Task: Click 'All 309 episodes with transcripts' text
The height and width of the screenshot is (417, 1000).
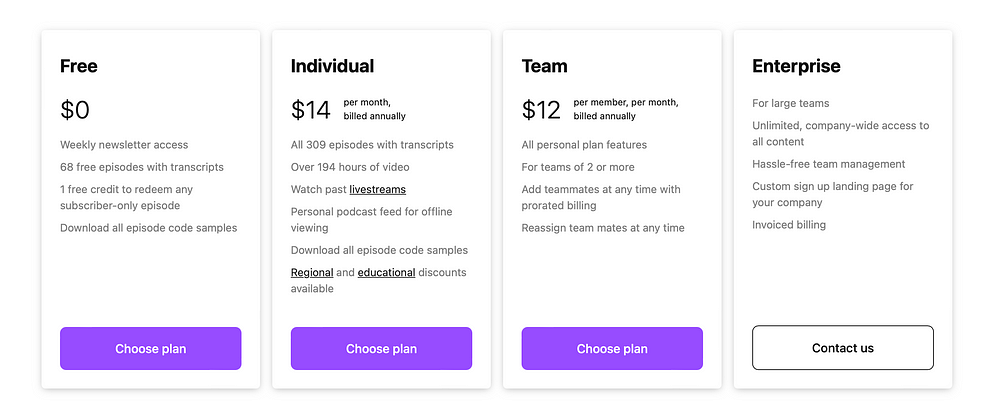Action: [372, 145]
